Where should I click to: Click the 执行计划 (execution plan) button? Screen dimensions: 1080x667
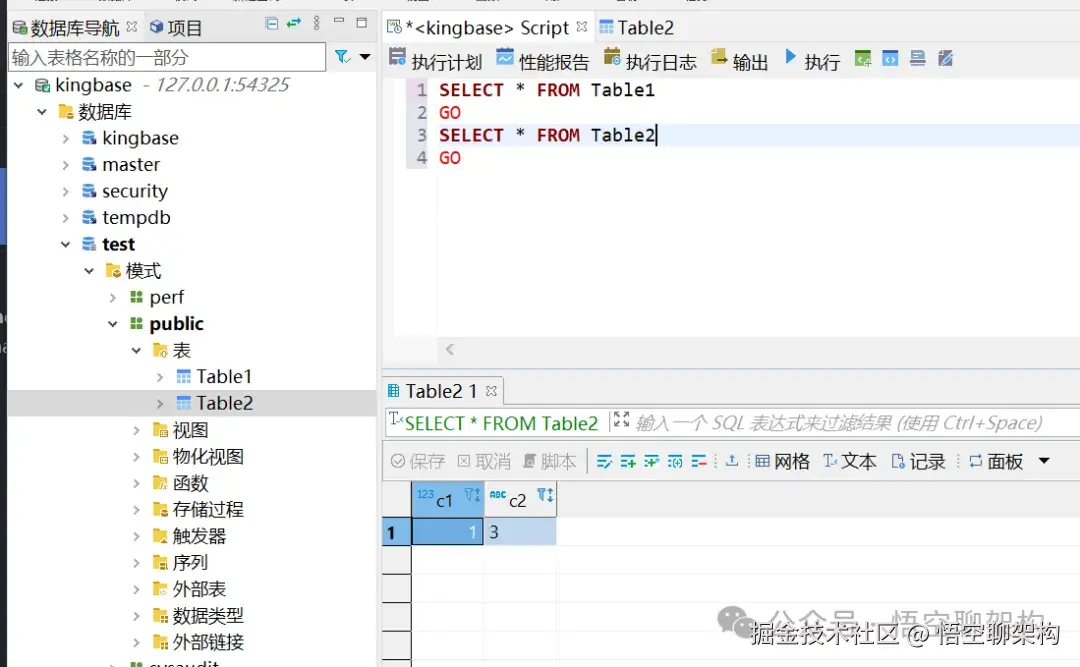point(435,61)
